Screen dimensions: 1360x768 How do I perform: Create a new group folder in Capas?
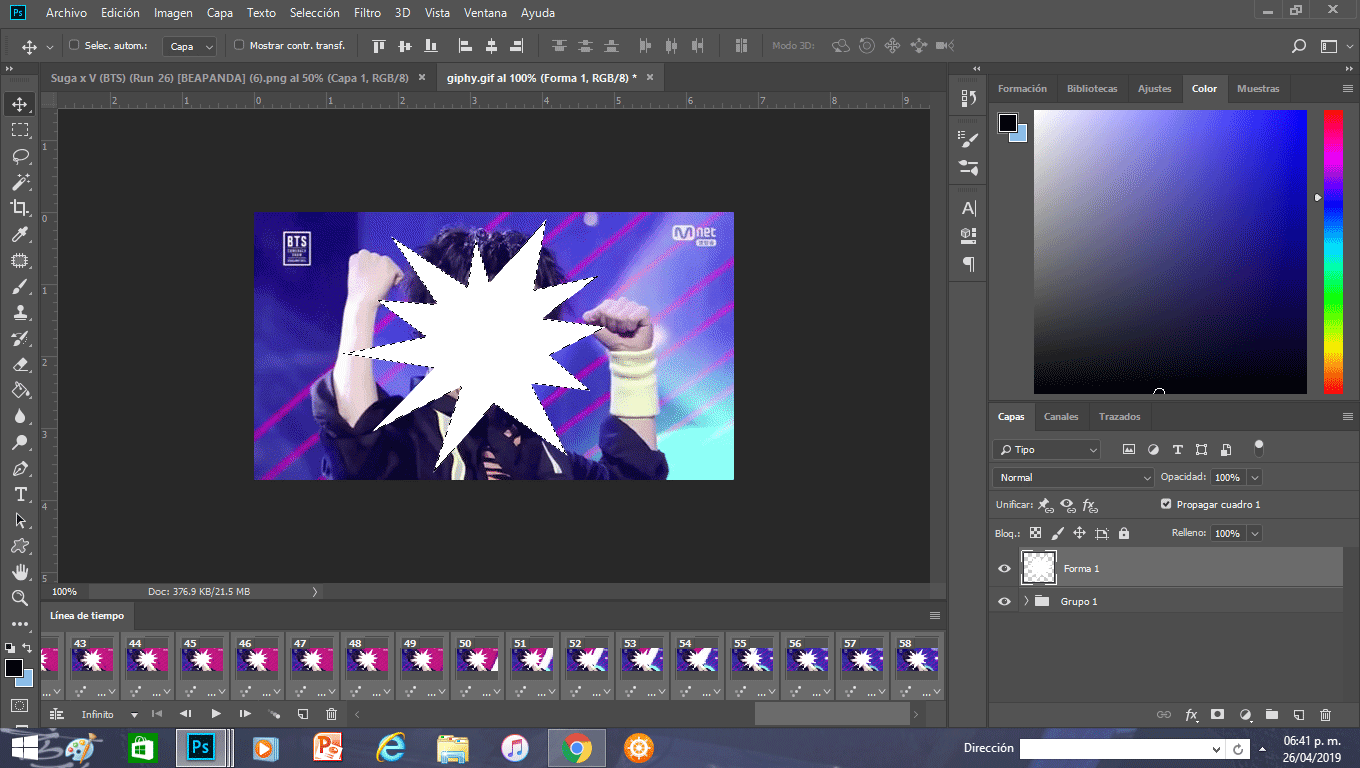coord(1272,715)
